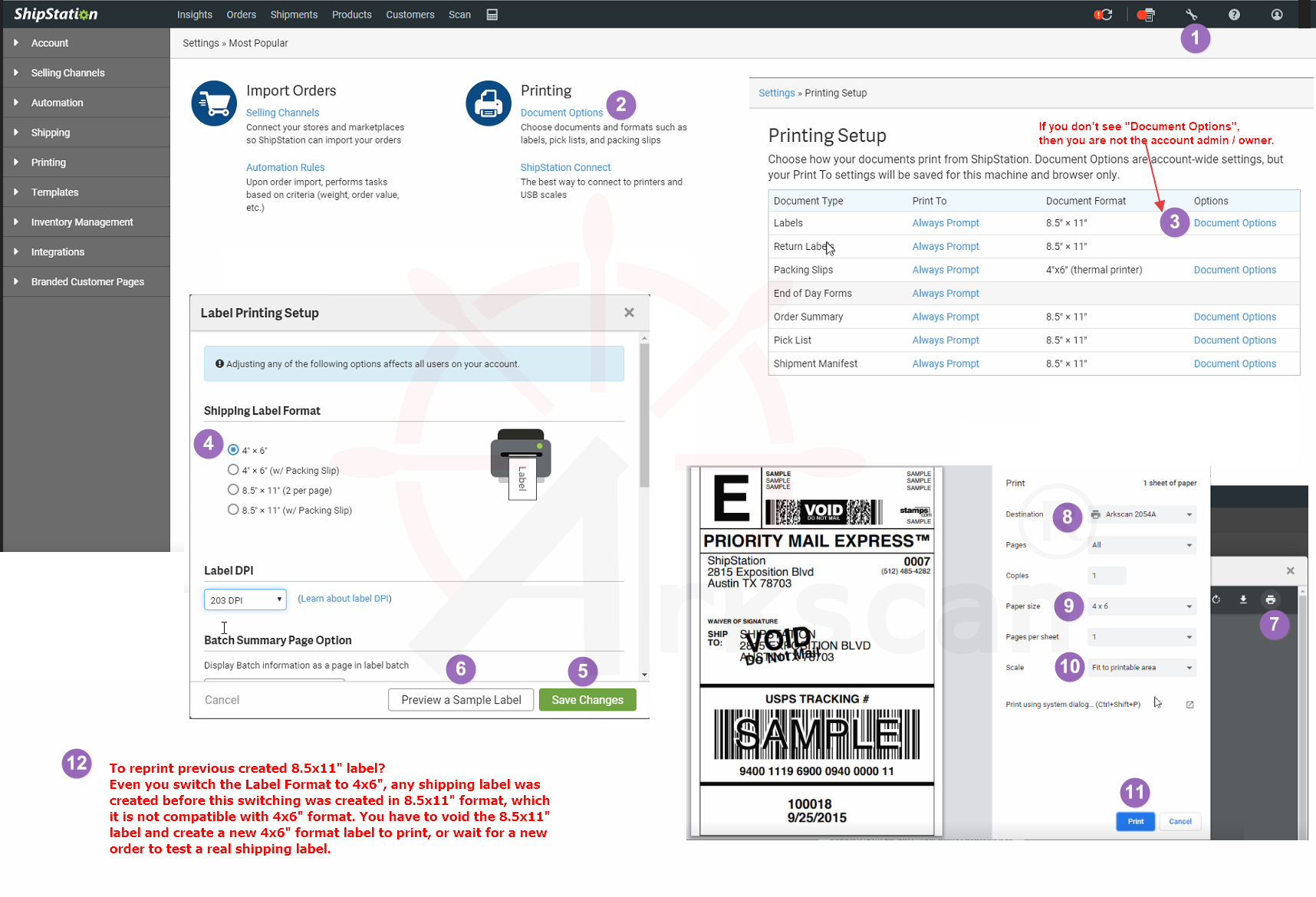Click the label printer illustration in dialog

coord(521,464)
